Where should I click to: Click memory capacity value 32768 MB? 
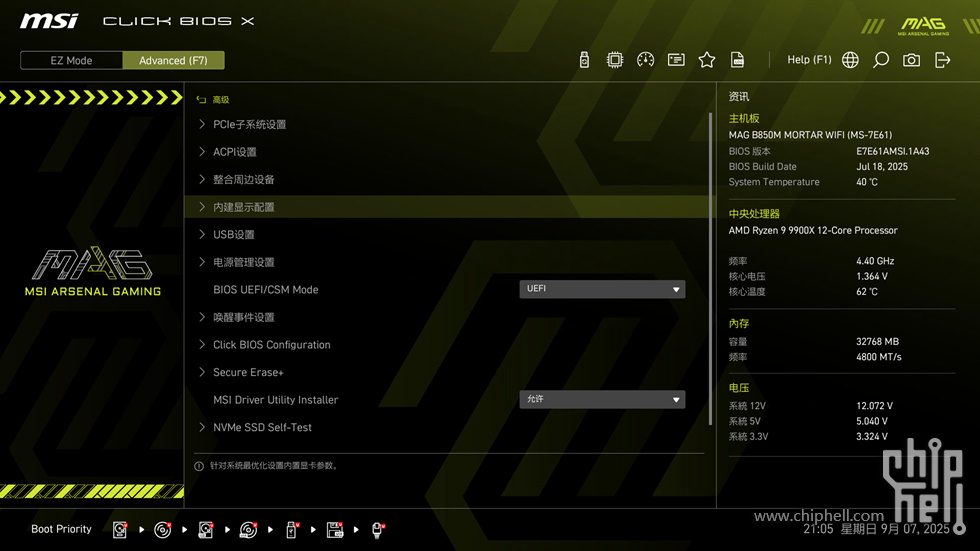point(878,342)
